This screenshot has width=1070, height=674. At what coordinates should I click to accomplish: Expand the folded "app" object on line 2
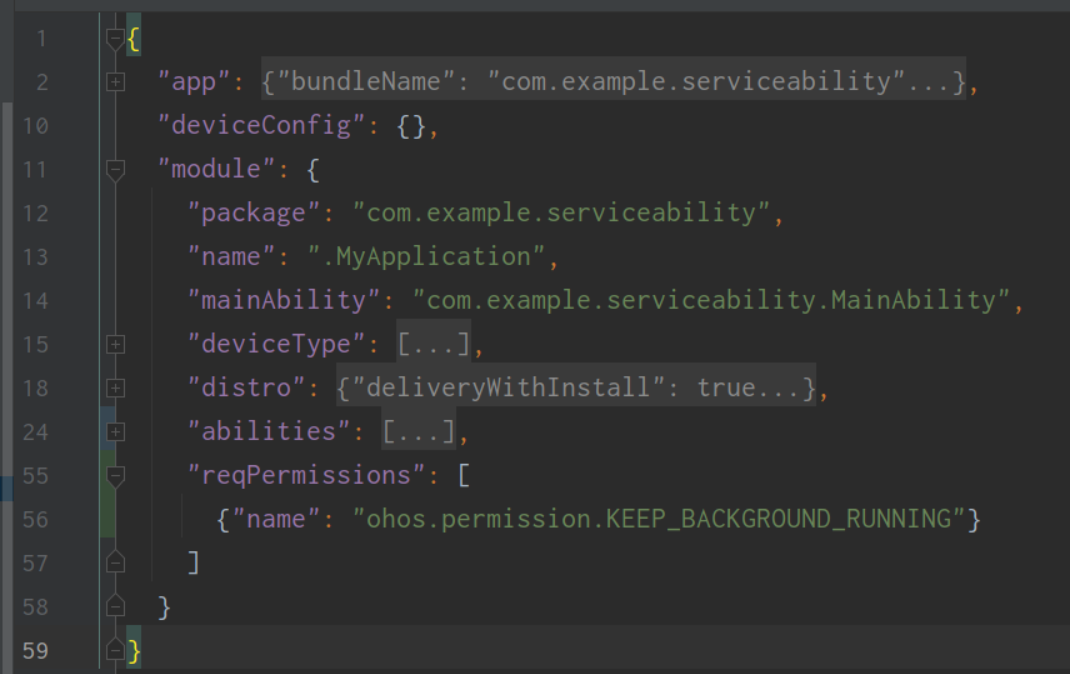click(x=115, y=80)
